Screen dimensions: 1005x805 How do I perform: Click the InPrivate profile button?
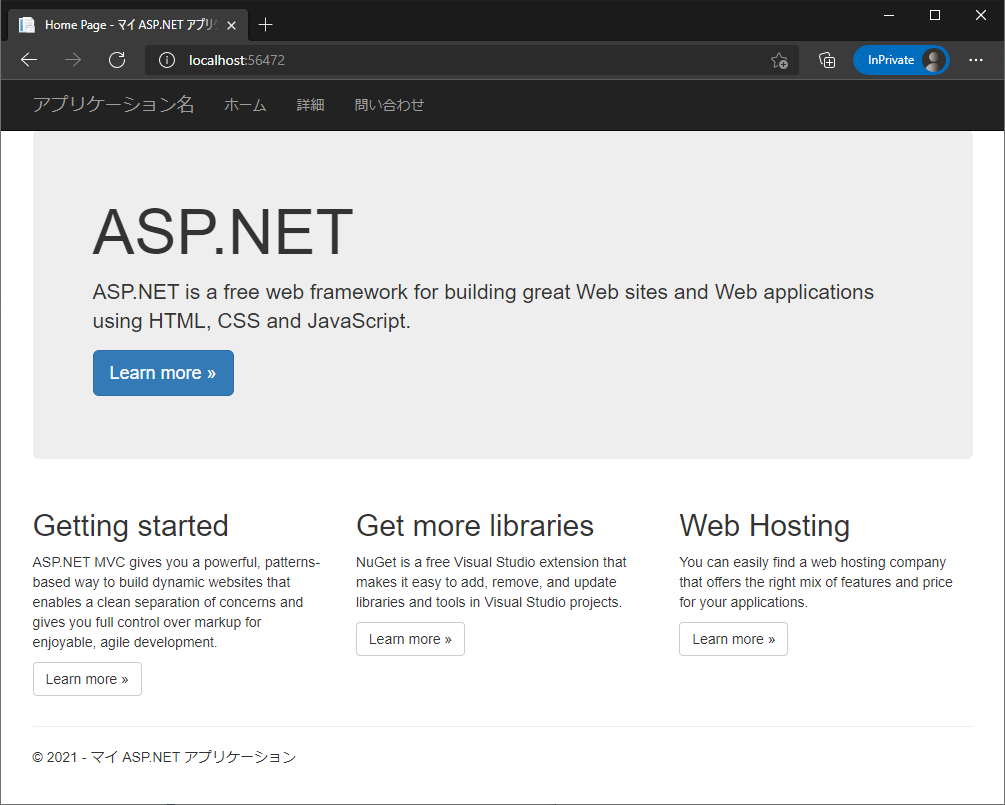tap(901, 60)
